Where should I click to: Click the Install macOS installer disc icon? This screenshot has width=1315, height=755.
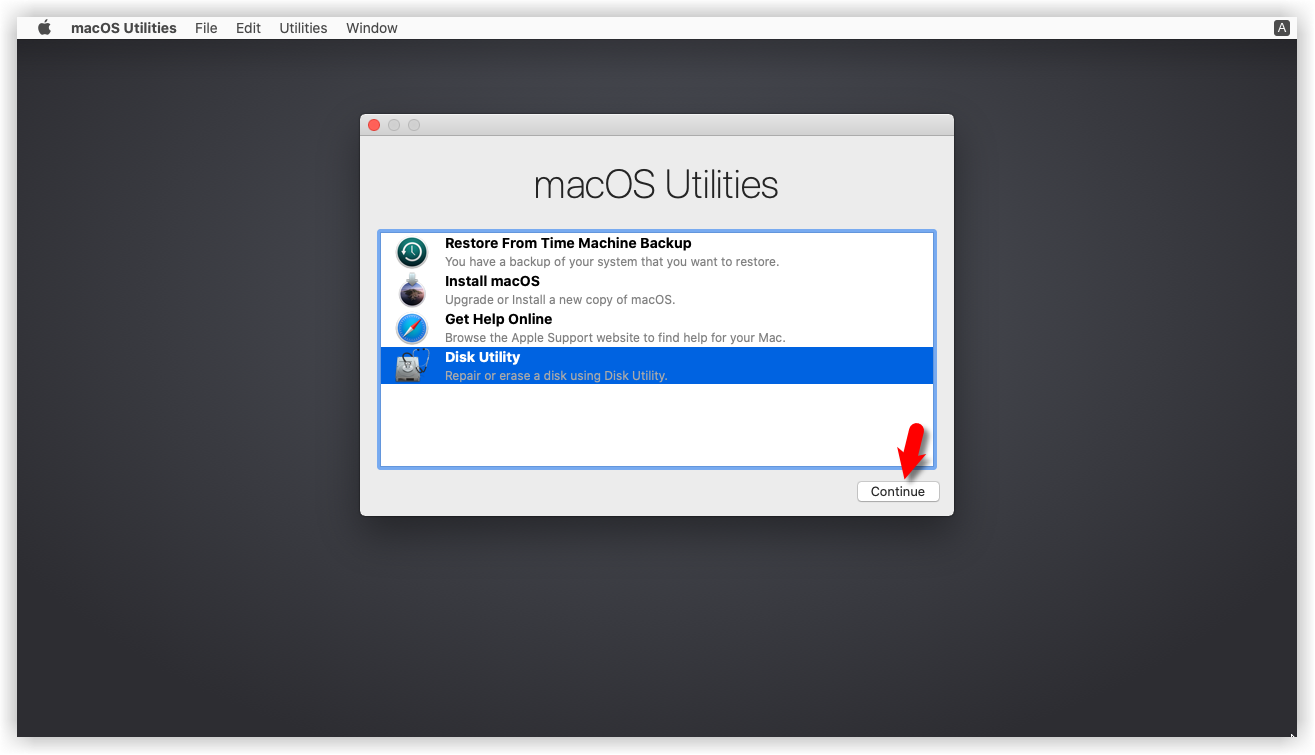(x=411, y=289)
